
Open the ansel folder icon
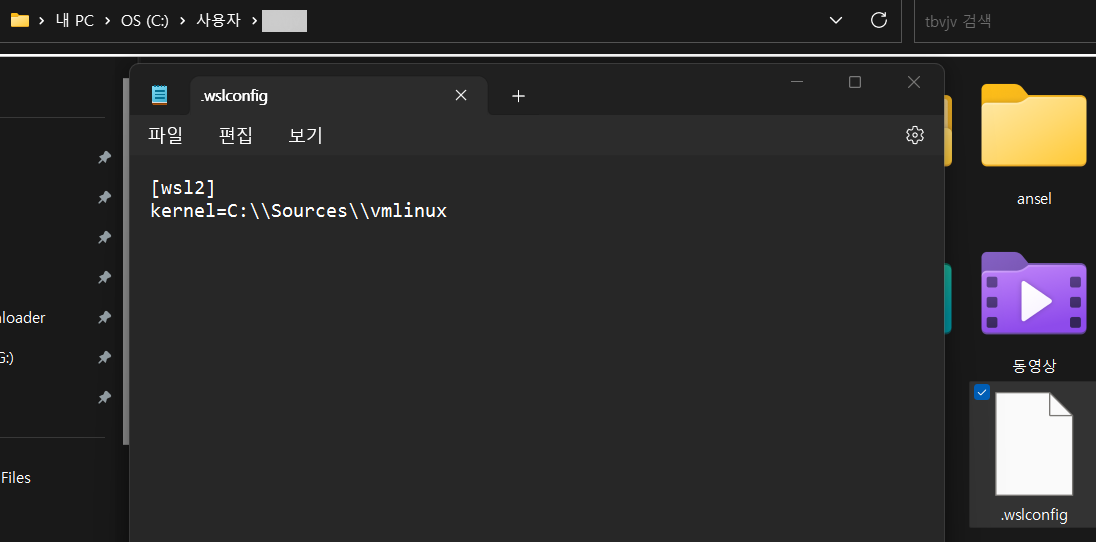pos(1033,127)
